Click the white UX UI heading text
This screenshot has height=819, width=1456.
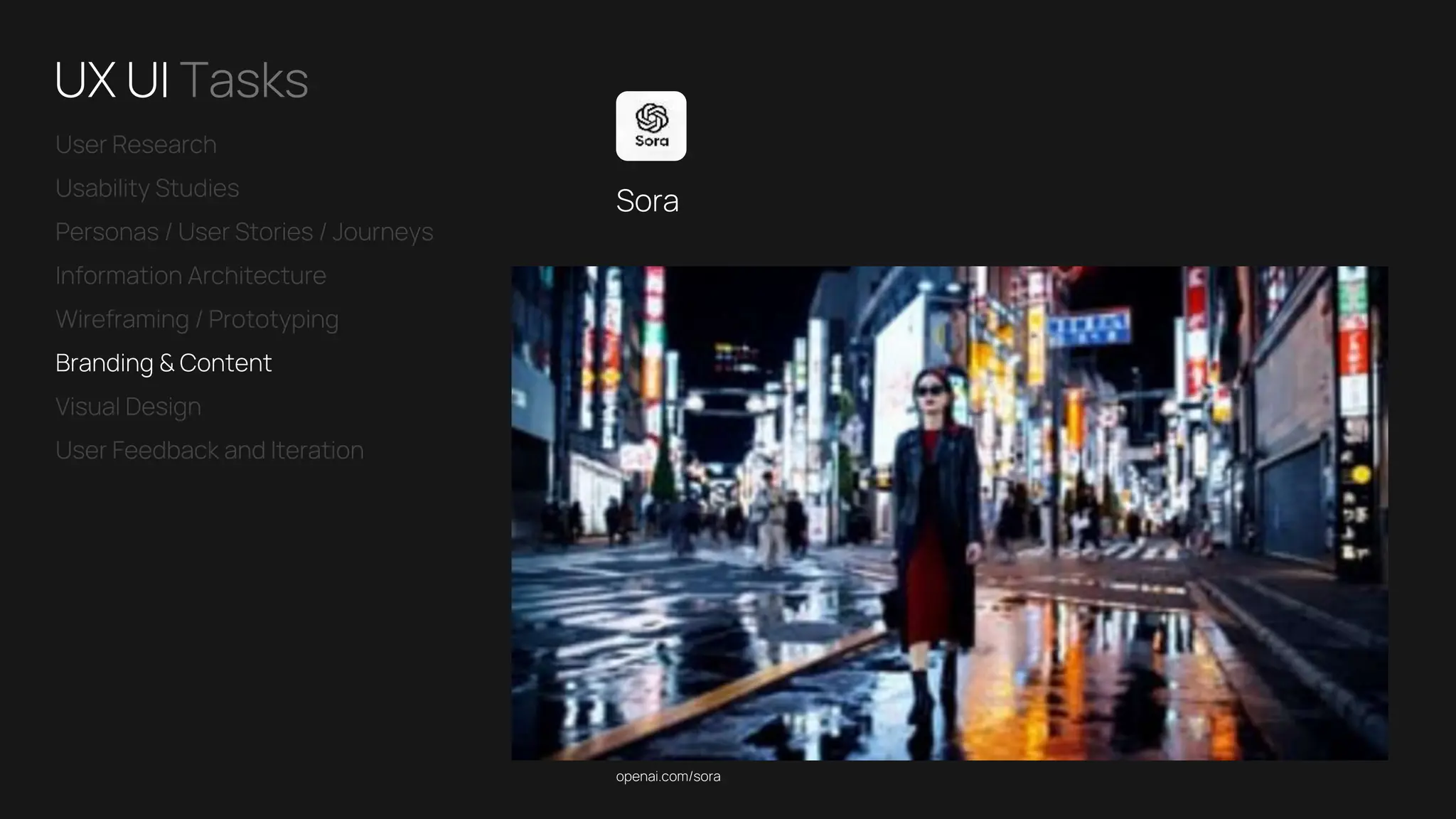pyautogui.click(x=112, y=80)
